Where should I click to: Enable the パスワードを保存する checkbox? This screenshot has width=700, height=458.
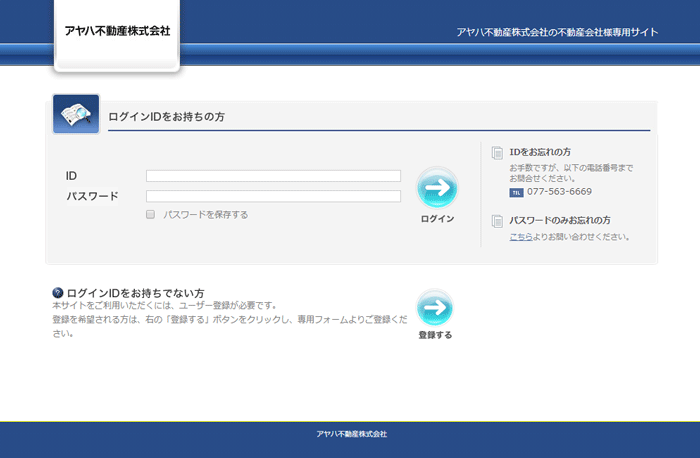150,214
